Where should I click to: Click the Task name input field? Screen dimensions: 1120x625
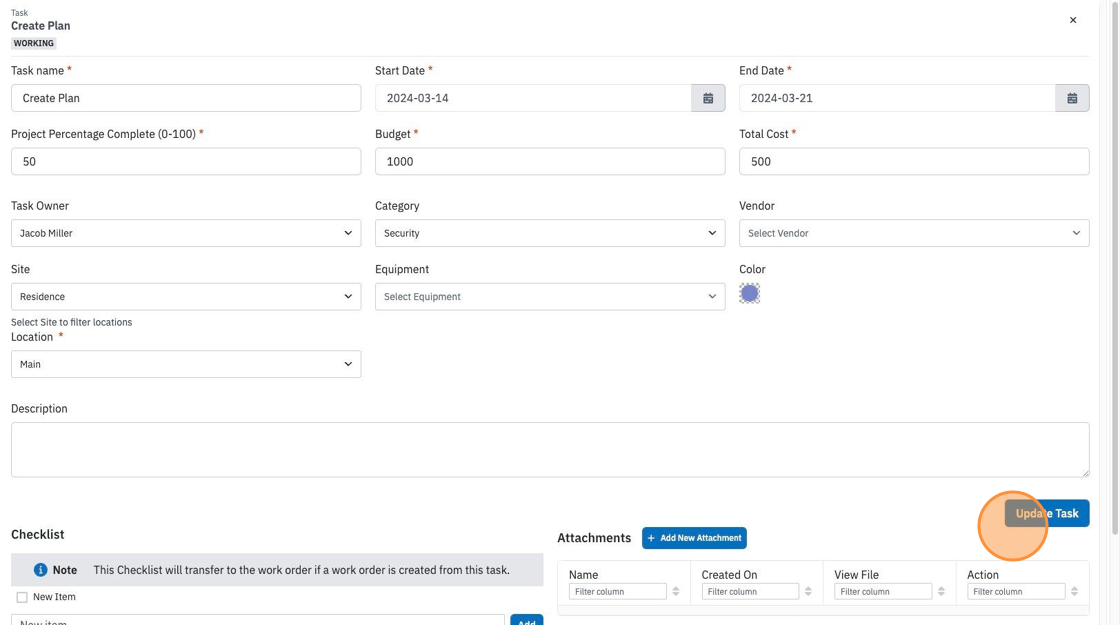coord(186,98)
